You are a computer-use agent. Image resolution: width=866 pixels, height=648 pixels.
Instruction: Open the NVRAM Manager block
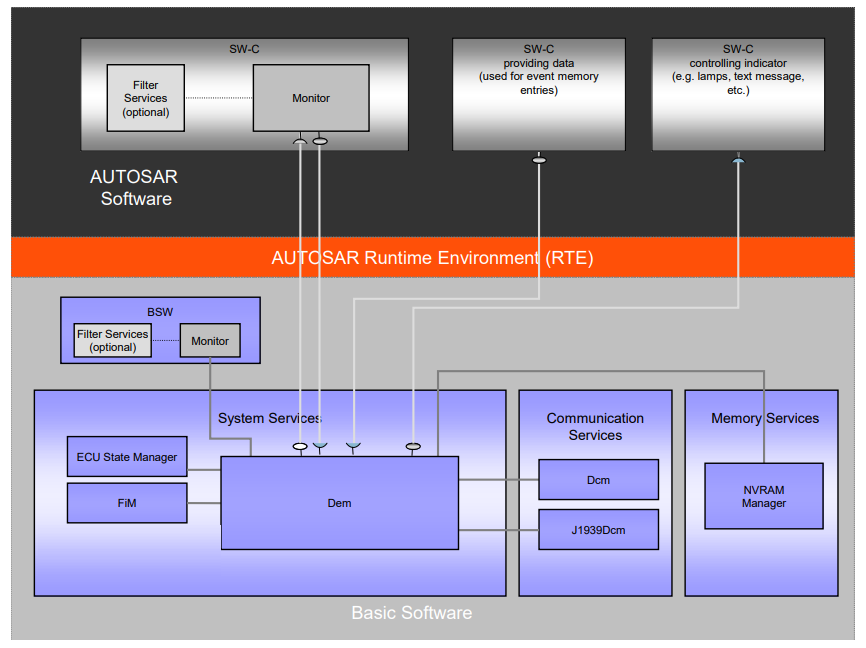[763, 496]
